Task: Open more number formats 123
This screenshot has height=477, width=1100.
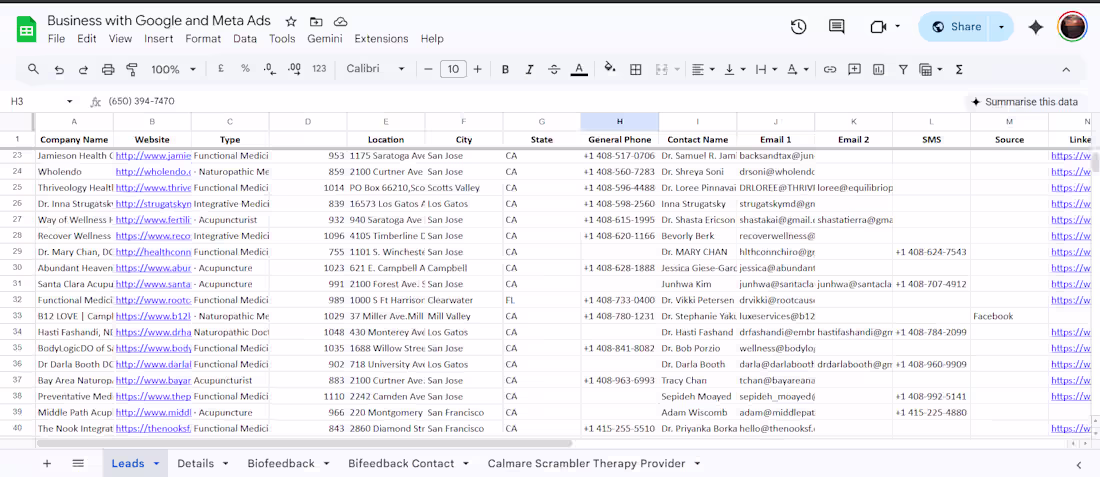Action: [319, 69]
